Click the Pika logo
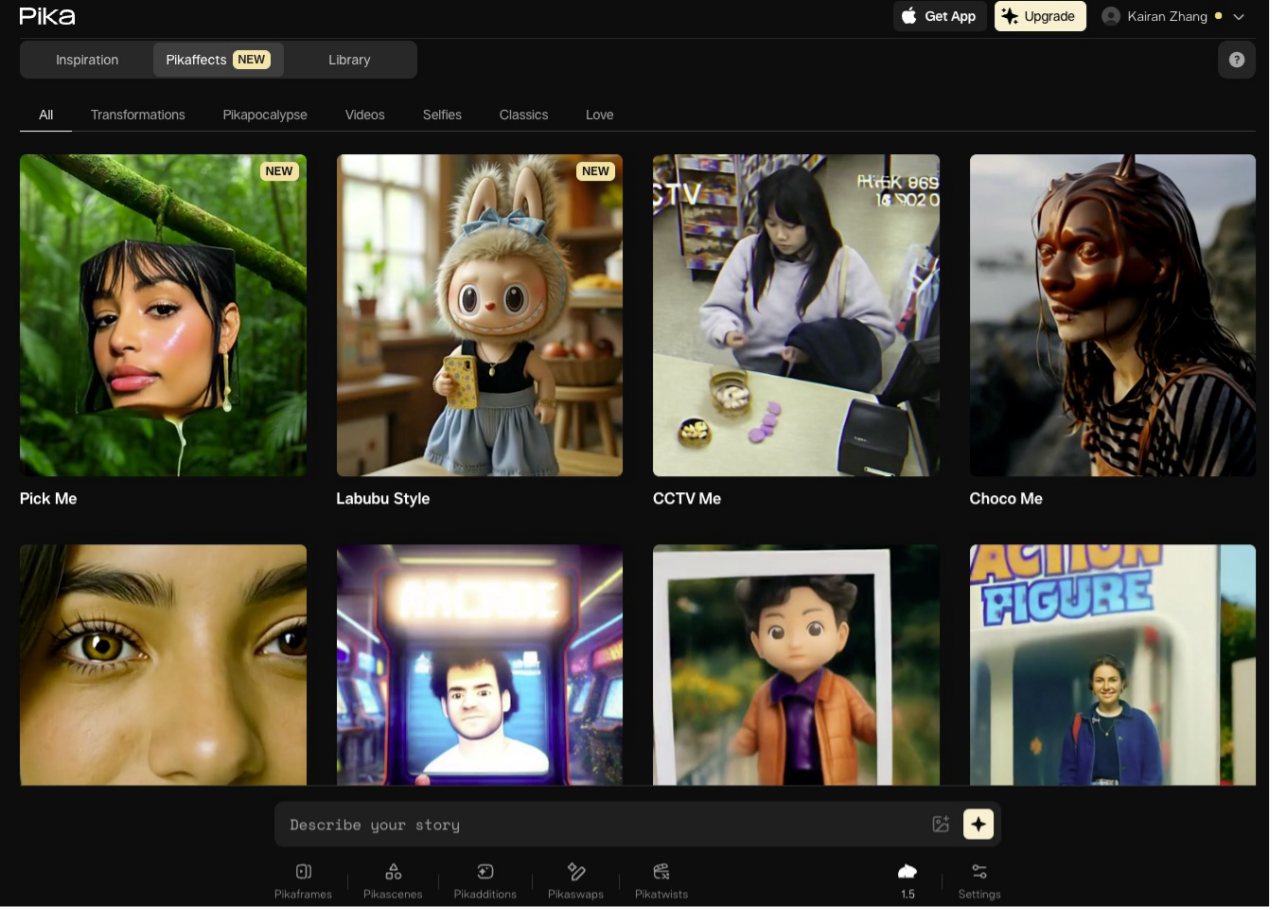 coord(47,16)
